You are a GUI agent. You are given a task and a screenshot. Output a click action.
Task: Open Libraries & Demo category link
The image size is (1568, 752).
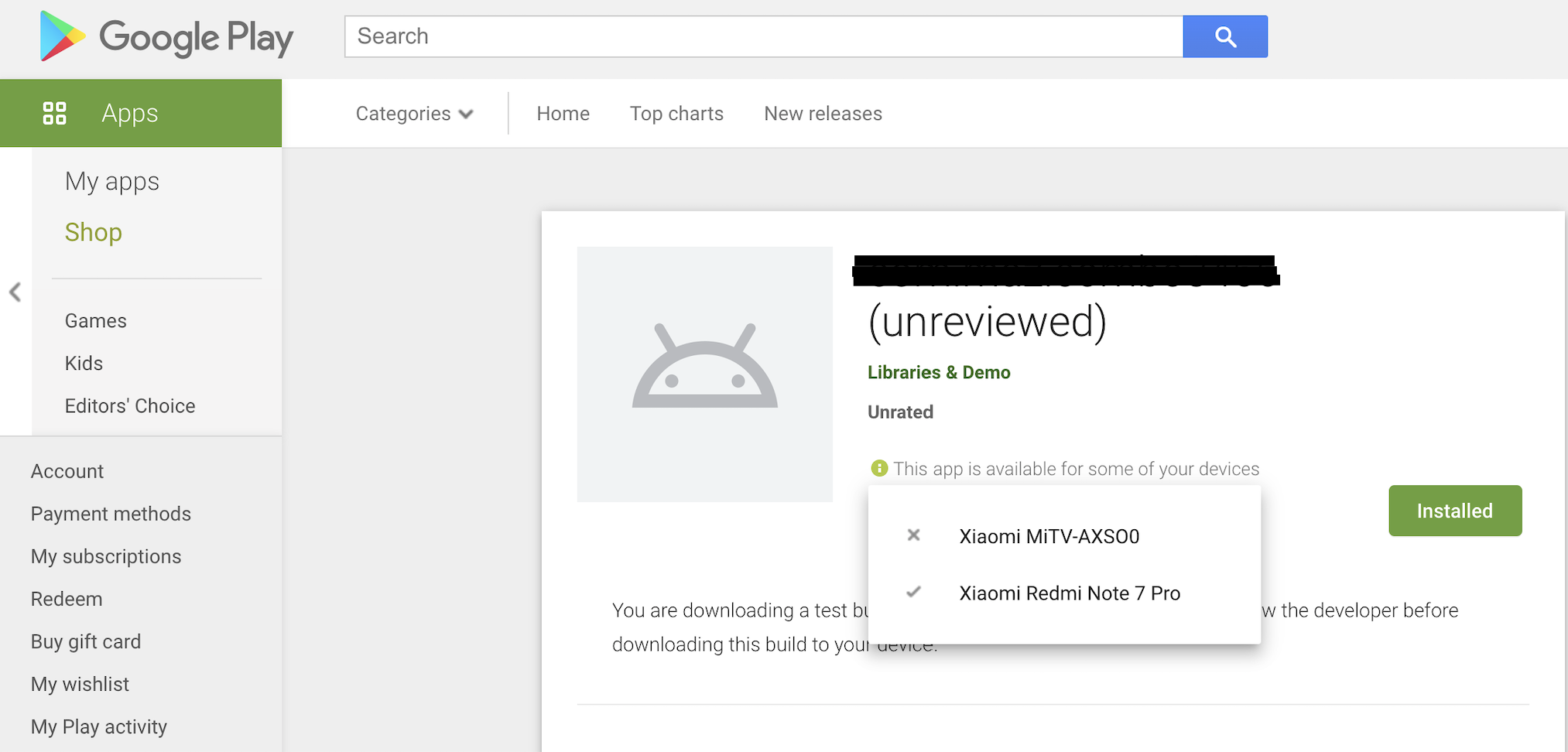pyautogui.click(x=938, y=372)
